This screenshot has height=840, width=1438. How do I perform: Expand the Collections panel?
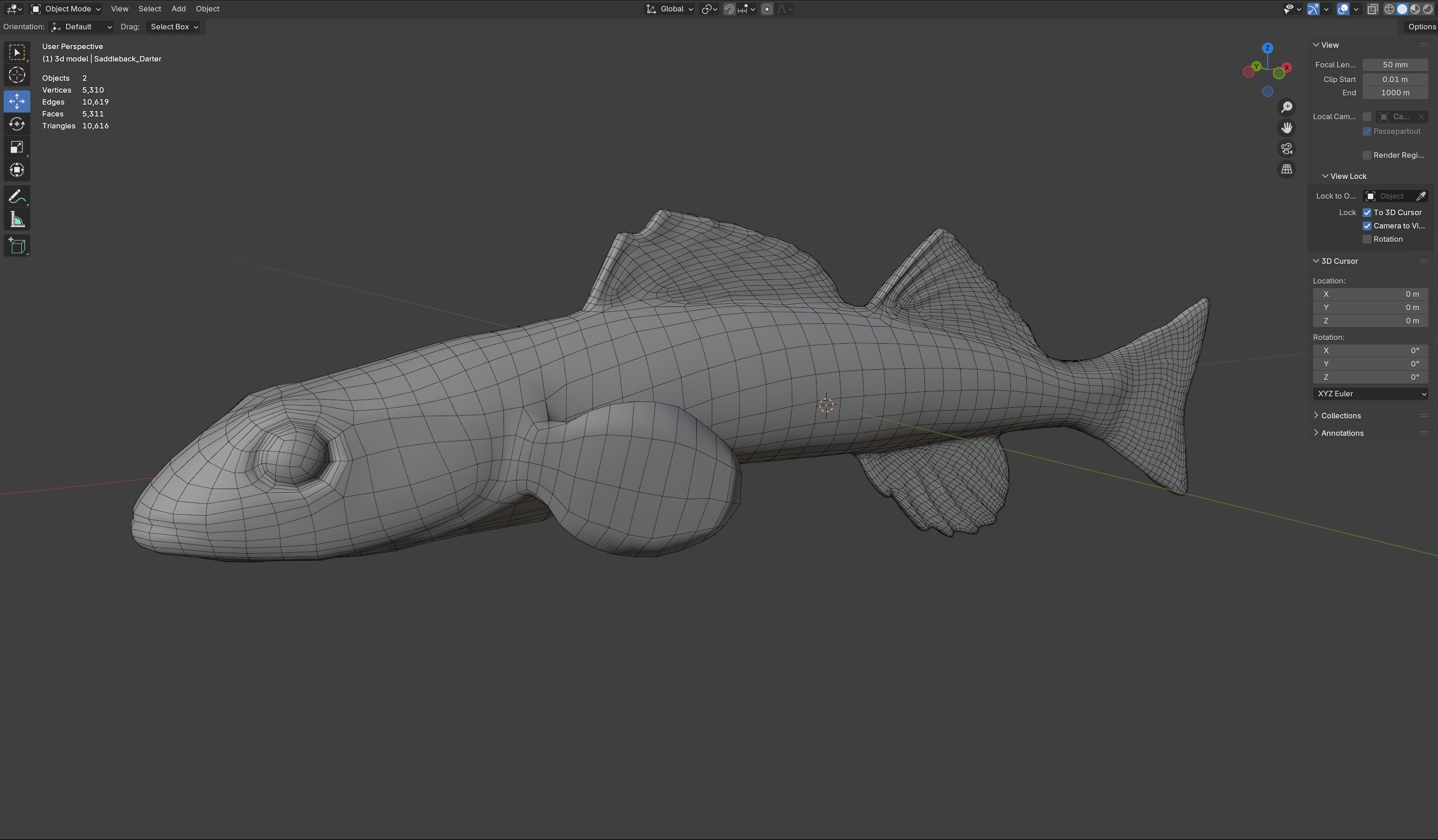1340,416
